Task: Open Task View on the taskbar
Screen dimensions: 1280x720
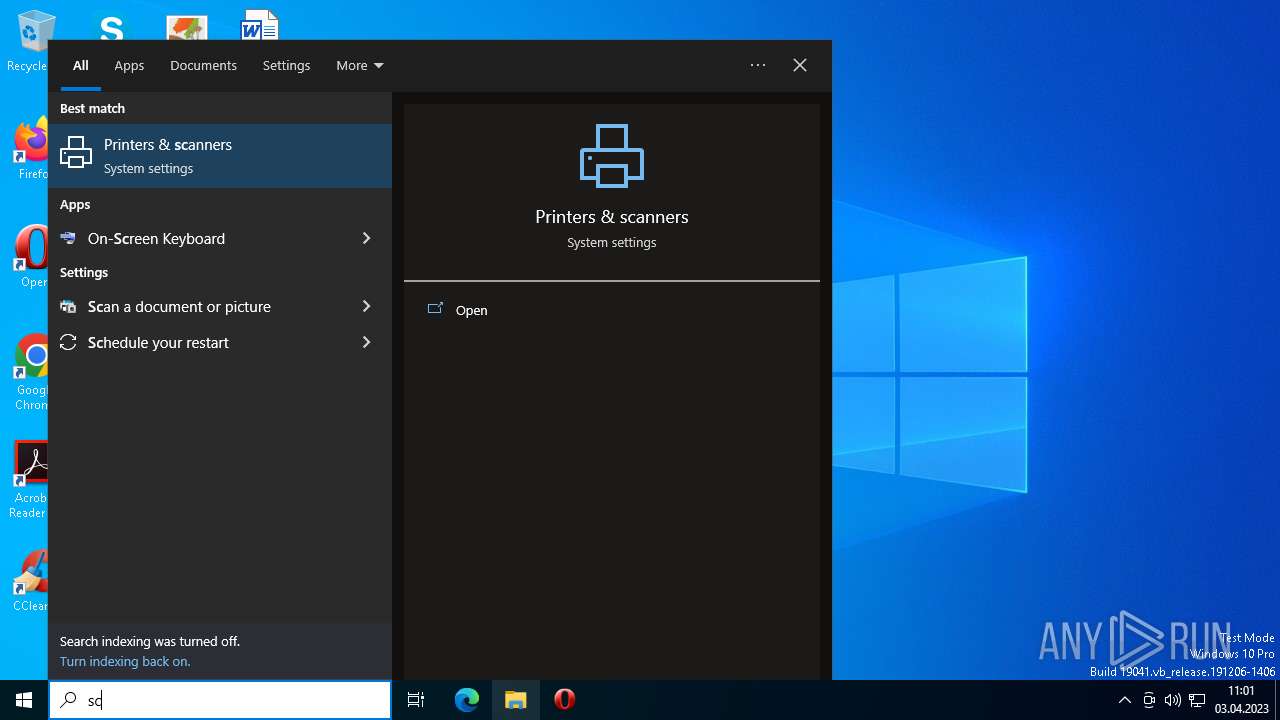Action: [x=416, y=700]
